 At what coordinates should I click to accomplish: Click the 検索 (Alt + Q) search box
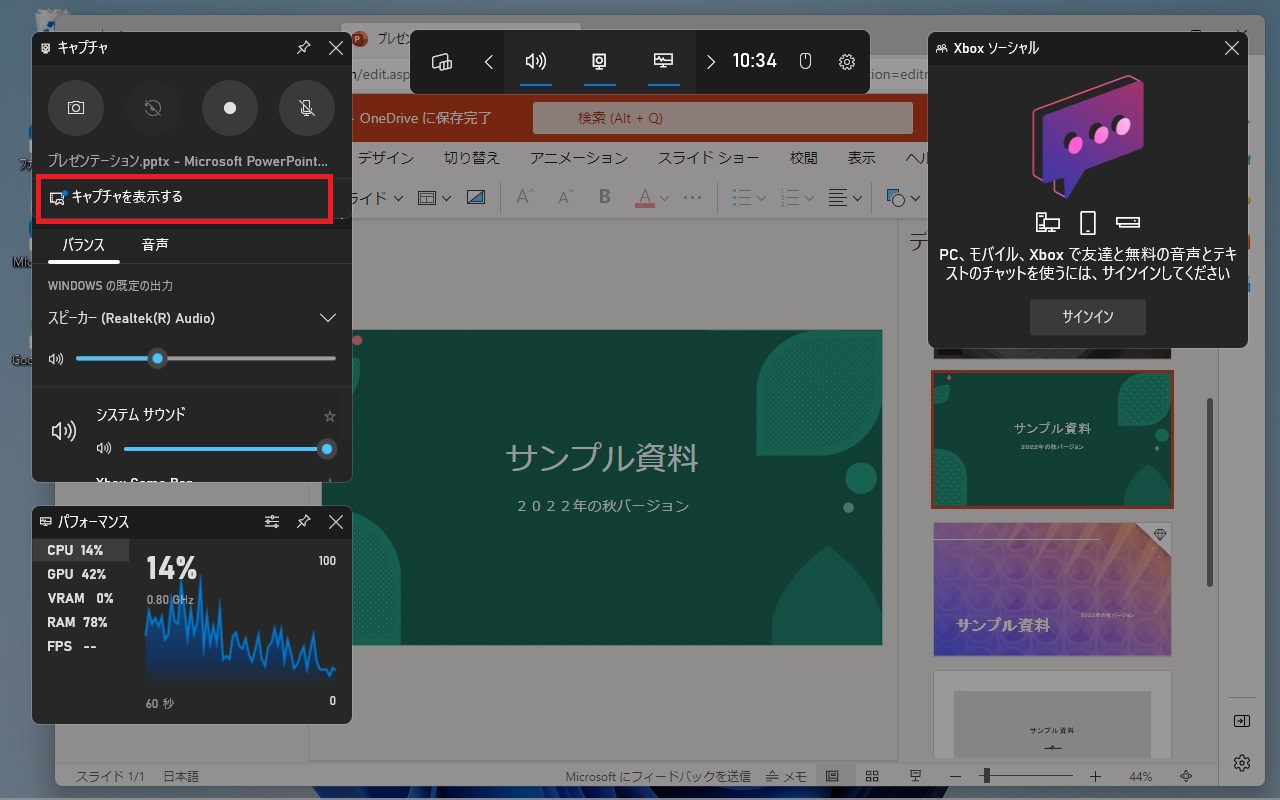(722, 118)
